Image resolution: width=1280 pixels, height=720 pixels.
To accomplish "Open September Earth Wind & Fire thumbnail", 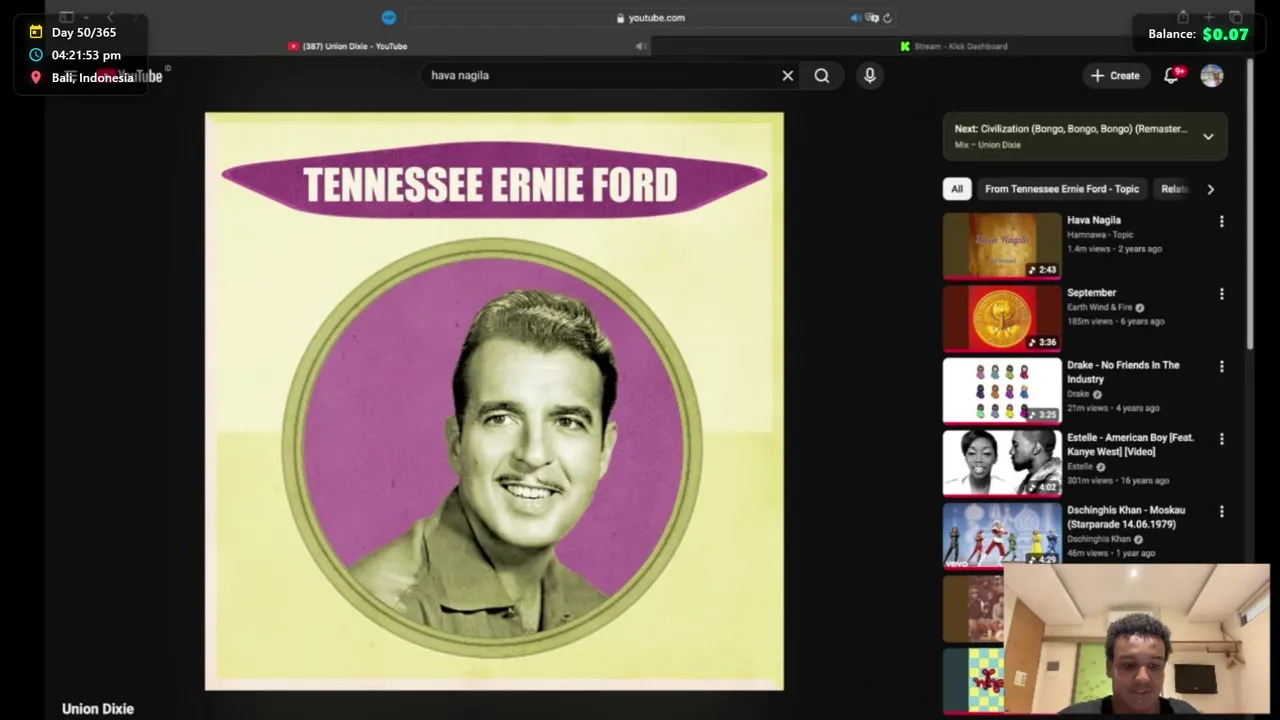I will pyautogui.click(x=1002, y=318).
